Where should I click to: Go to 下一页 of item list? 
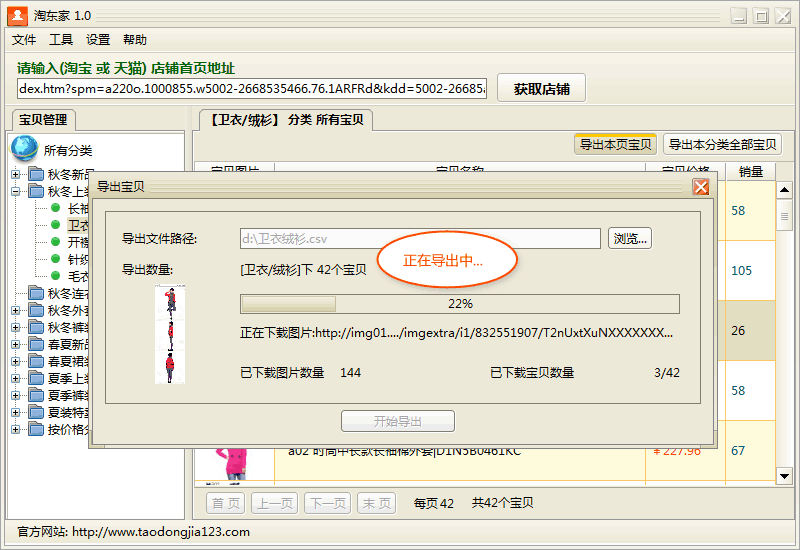tap(328, 504)
